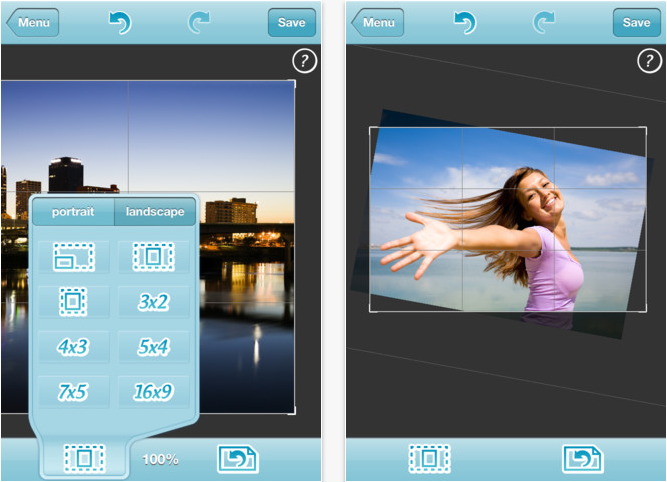This screenshot has height=482, width=667.
Task: Open help question mark in right screen
Action: coord(650,61)
